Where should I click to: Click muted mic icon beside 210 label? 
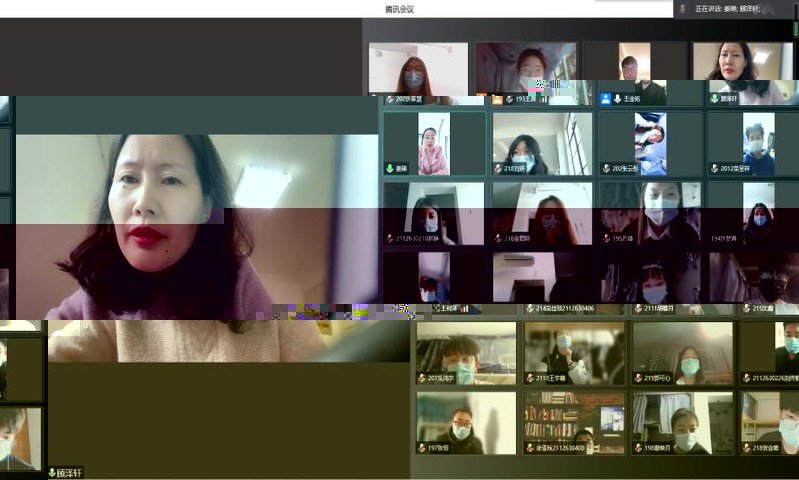pos(747,448)
